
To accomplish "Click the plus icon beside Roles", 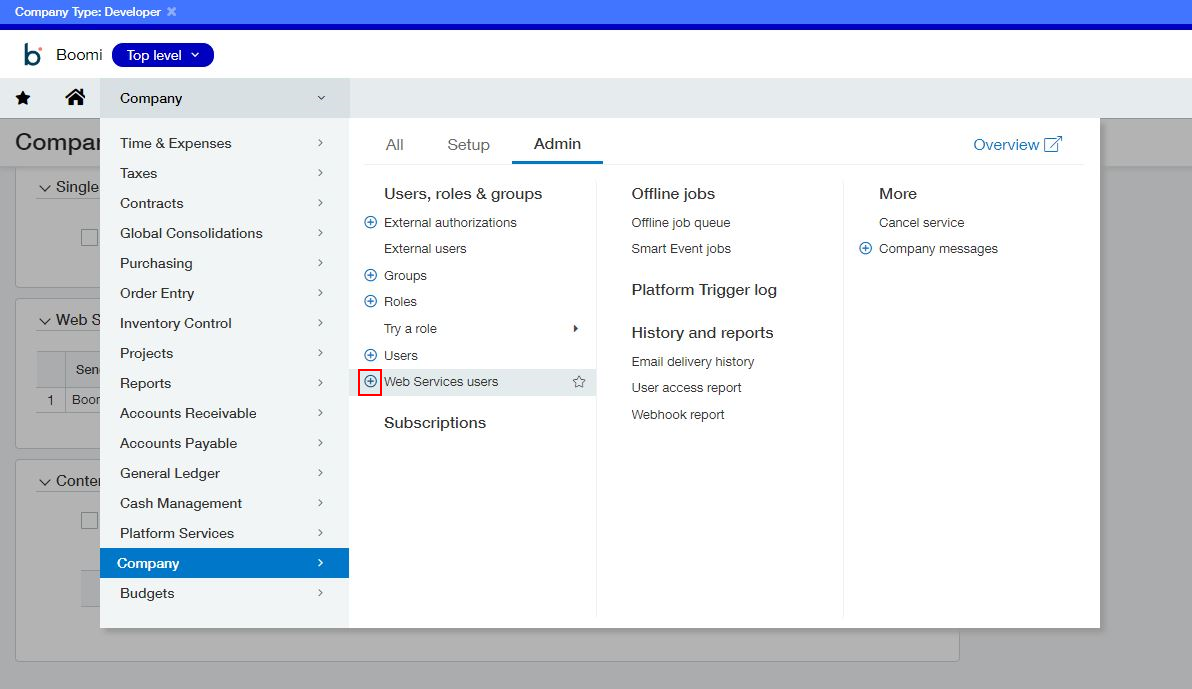I will tap(370, 301).
